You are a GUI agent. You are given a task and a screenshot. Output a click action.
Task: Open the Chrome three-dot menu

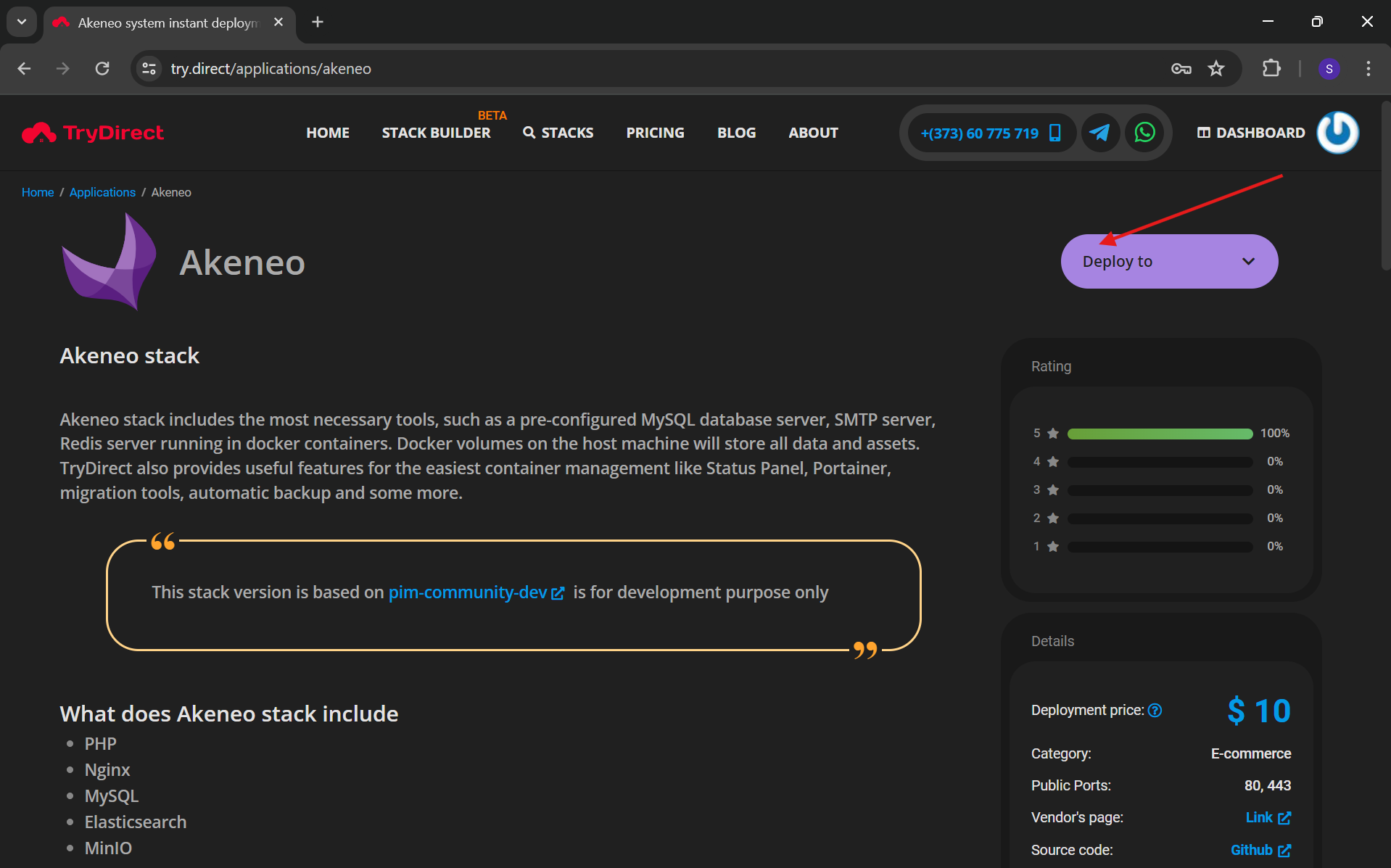coord(1368,68)
